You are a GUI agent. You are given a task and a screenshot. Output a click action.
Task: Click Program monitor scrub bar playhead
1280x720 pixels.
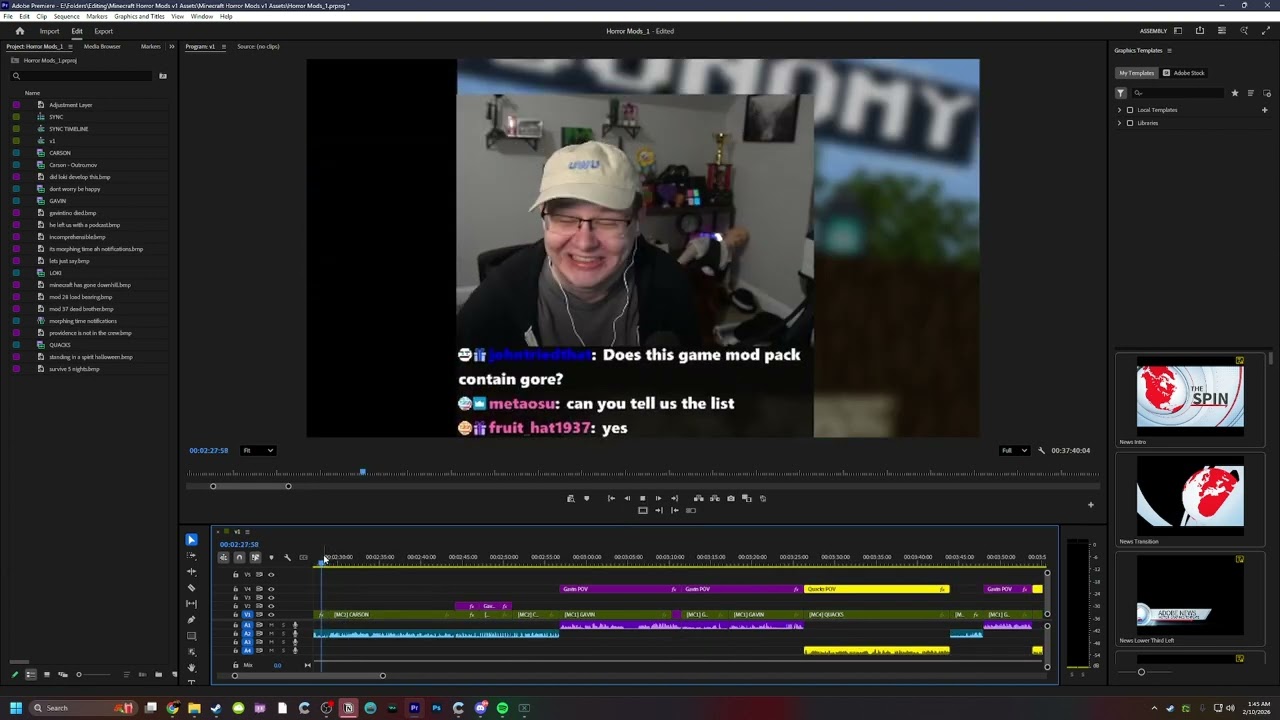(x=362, y=471)
